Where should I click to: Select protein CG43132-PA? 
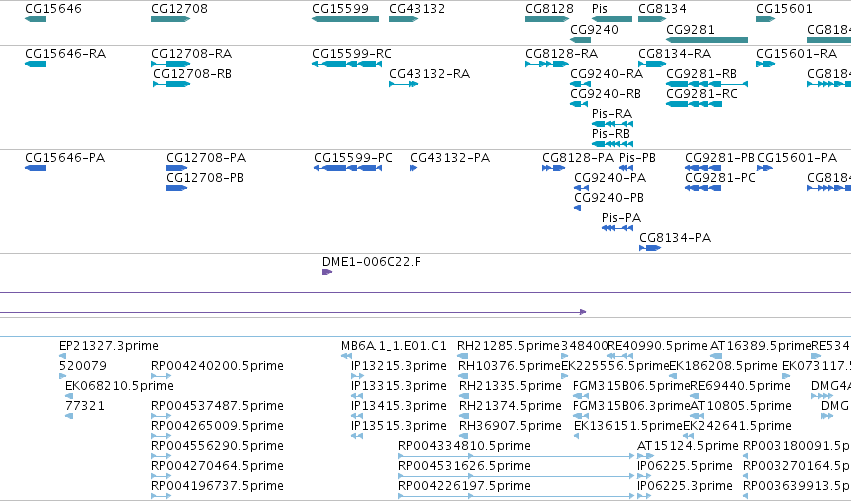click(450, 158)
